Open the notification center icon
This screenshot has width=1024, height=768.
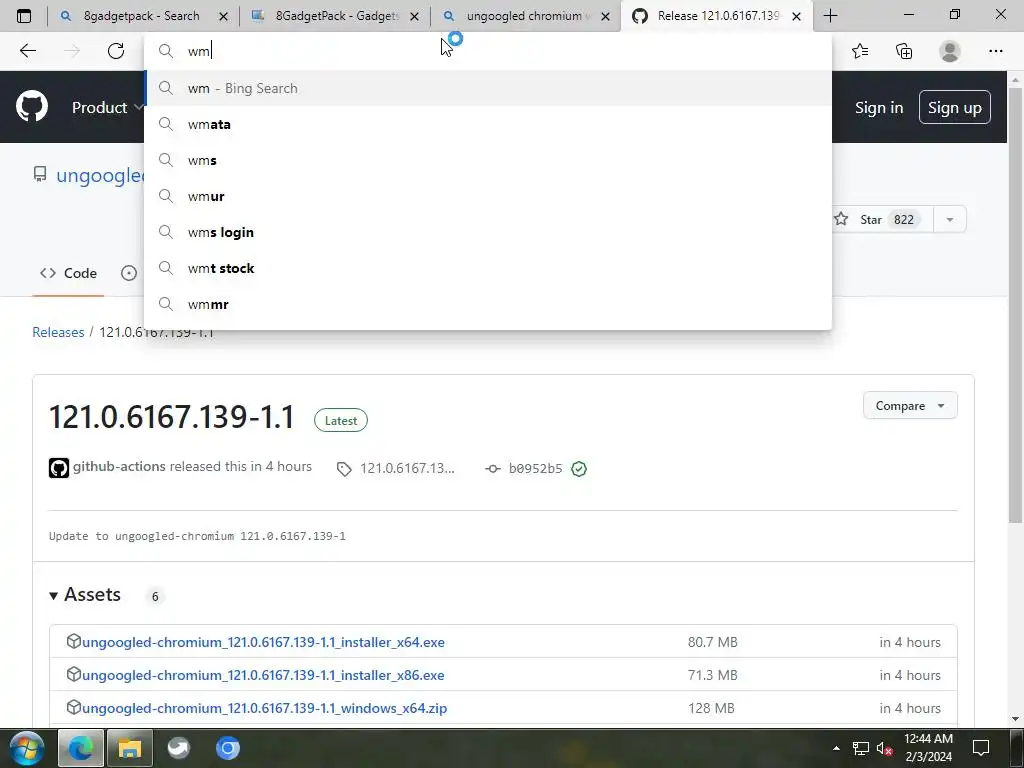(x=981, y=748)
